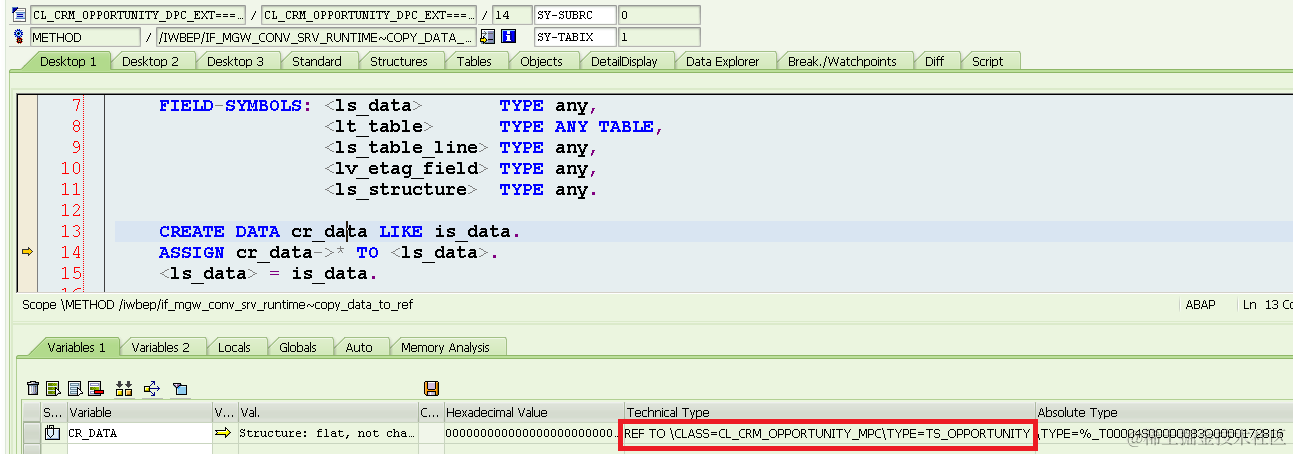The width and height of the screenshot is (1293, 454).
Task: Click the SY-SUBRC value field showing 0
Action: pyautogui.click(x=658, y=16)
